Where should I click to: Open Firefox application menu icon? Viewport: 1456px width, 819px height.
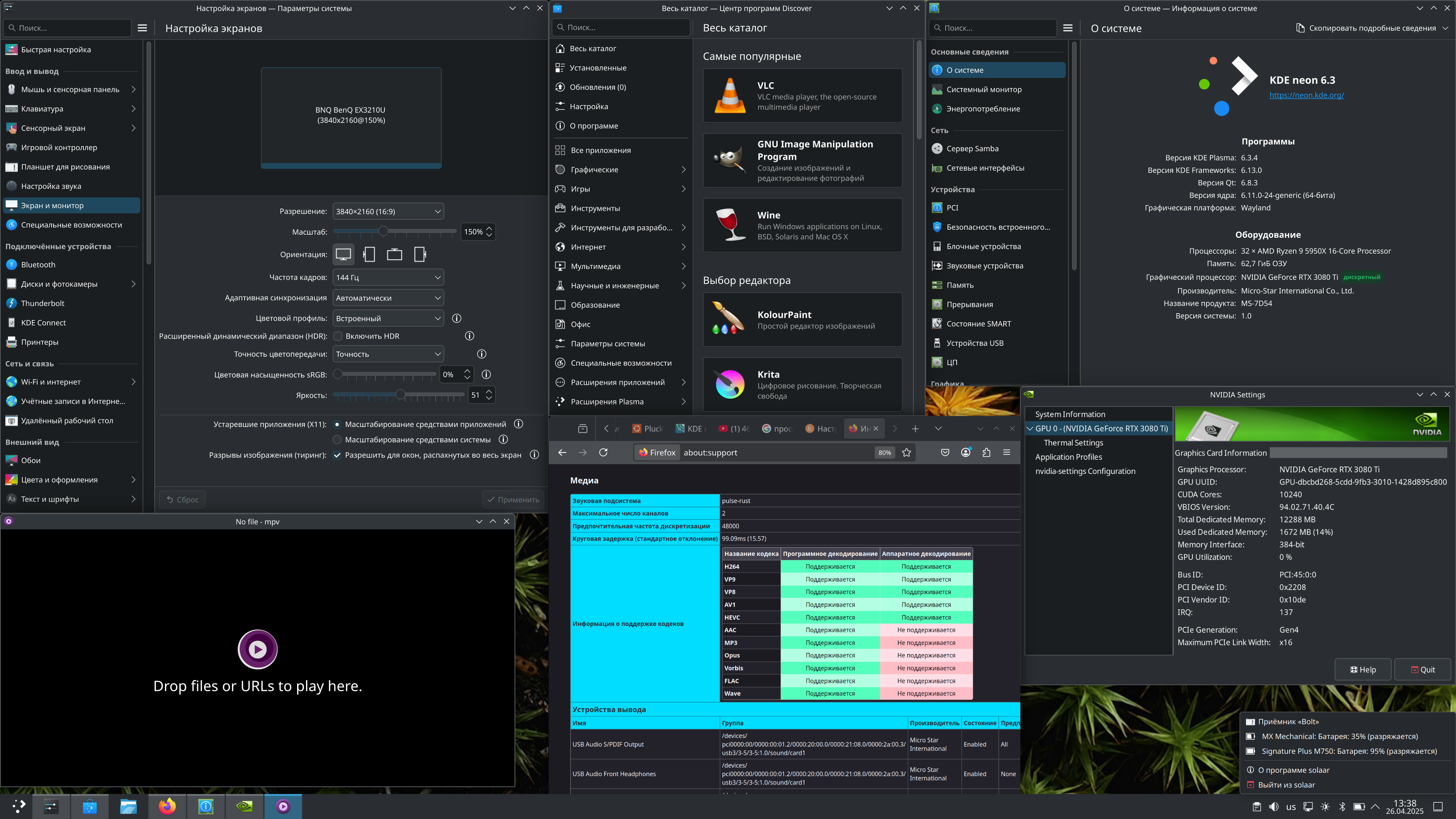(x=1007, y=452)
